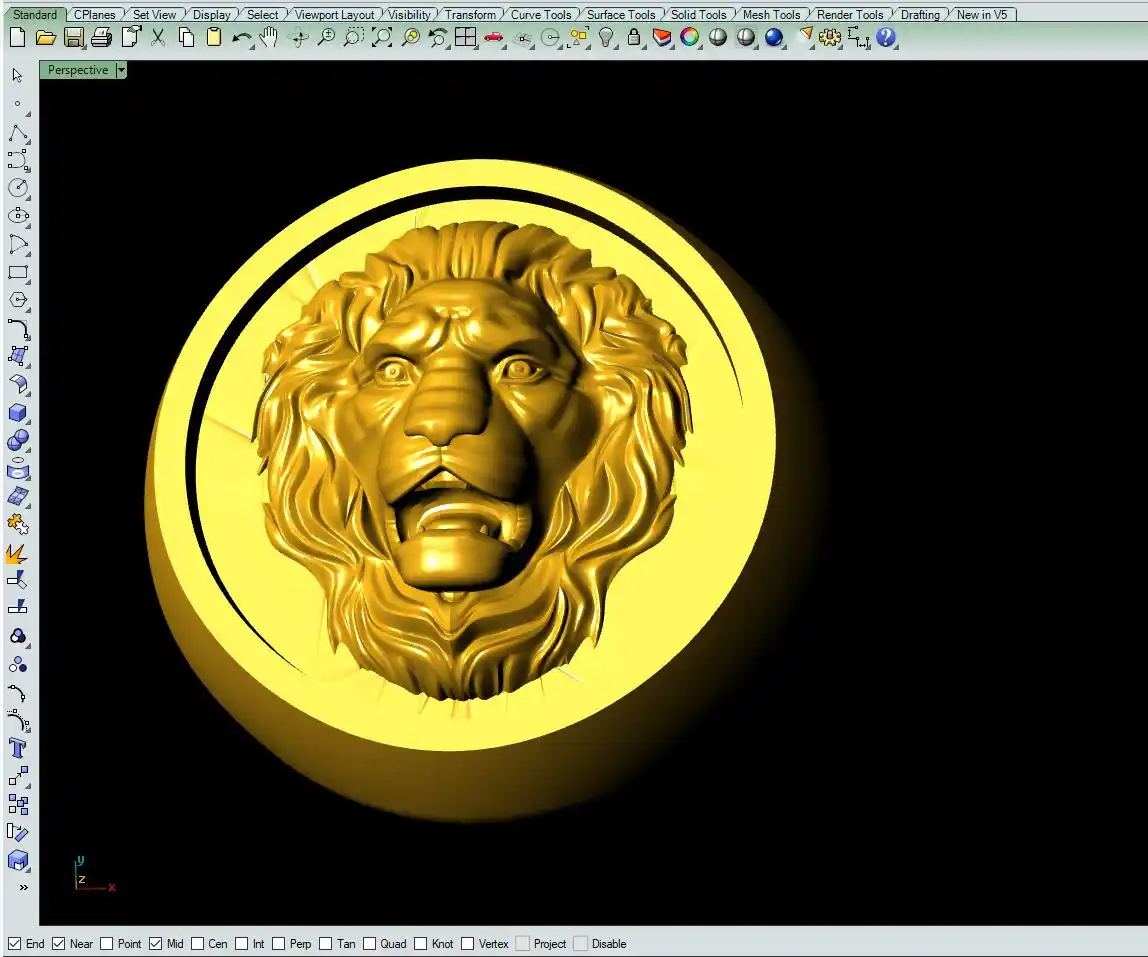The width and height of the screenshot is (1148, 957).
Task: Enable the Quad object snap checkbox
Action: click(370, 943)
